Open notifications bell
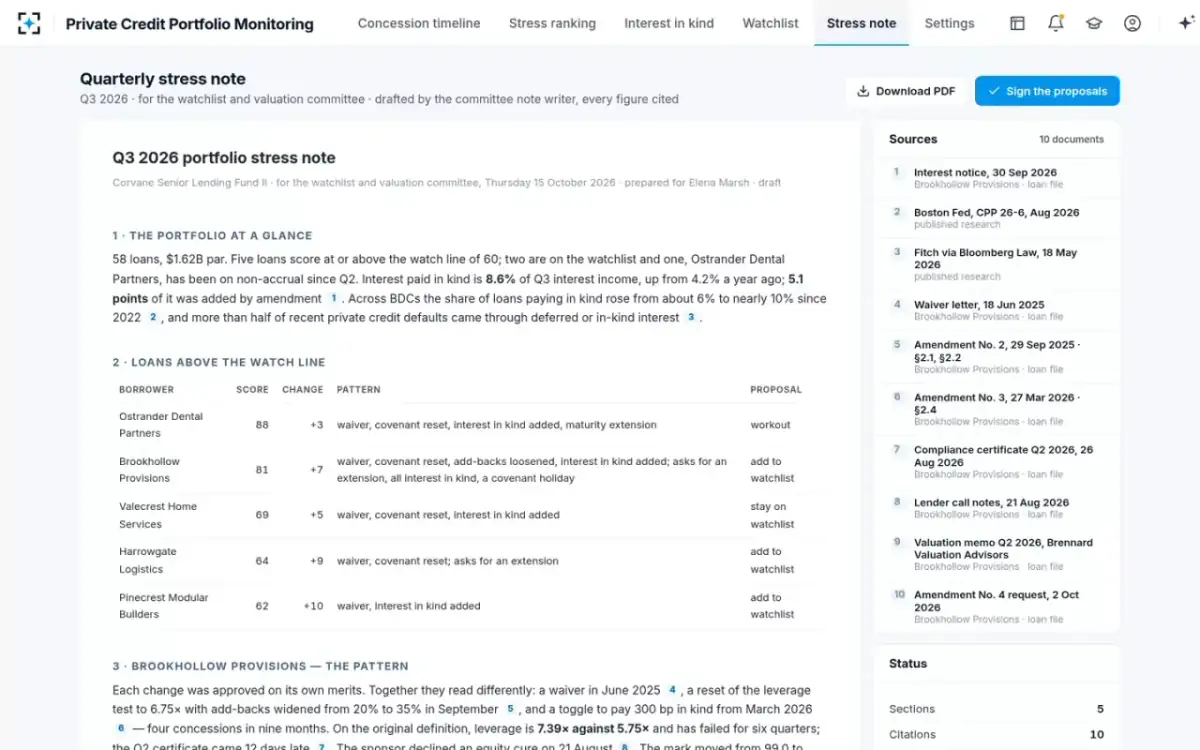This screenshot has width=1200, height=750. tap(1055, 23)
